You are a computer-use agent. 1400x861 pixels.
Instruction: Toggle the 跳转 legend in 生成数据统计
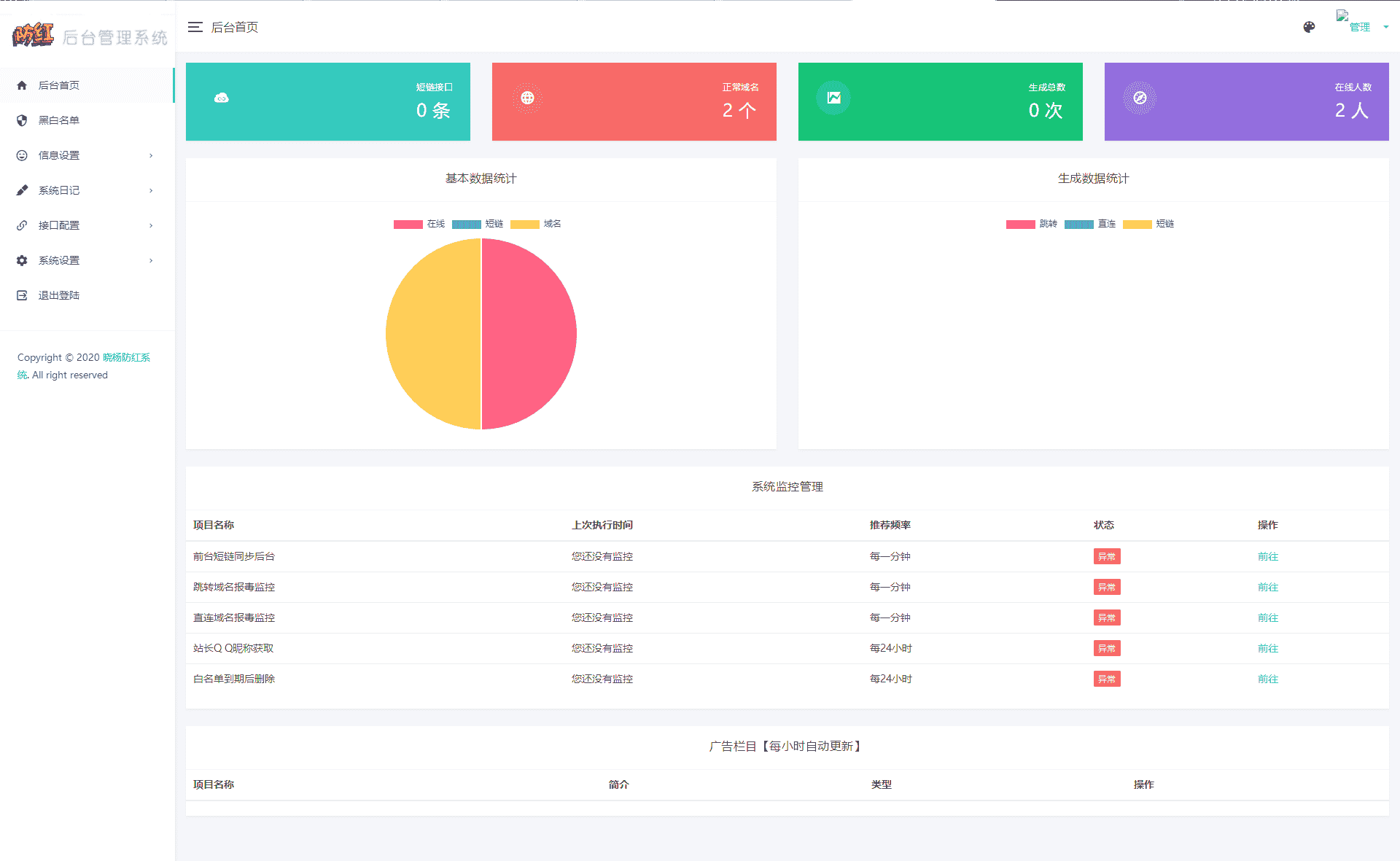tap(1032, 224)
